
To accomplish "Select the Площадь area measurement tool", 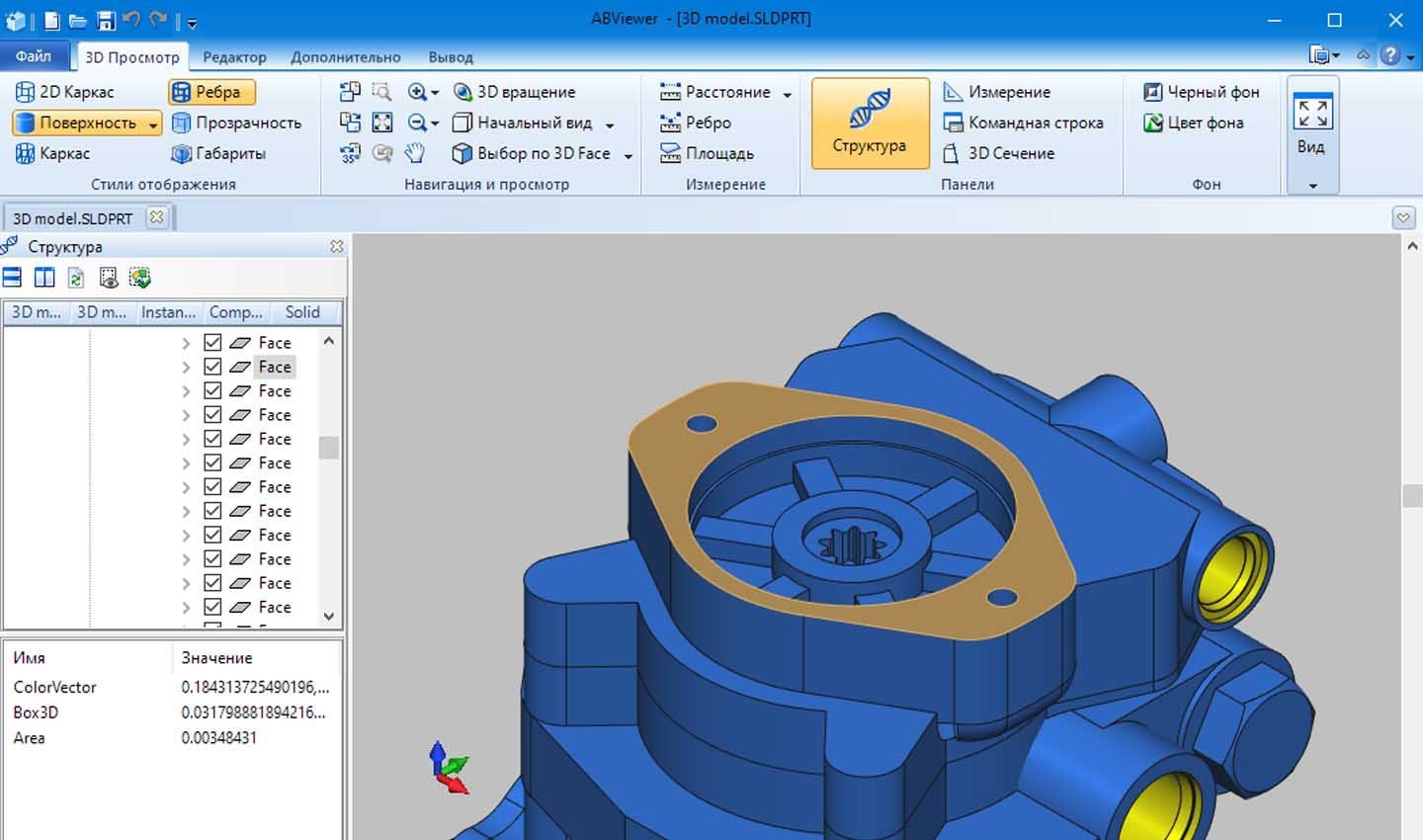I will click(x=707, y=153).
